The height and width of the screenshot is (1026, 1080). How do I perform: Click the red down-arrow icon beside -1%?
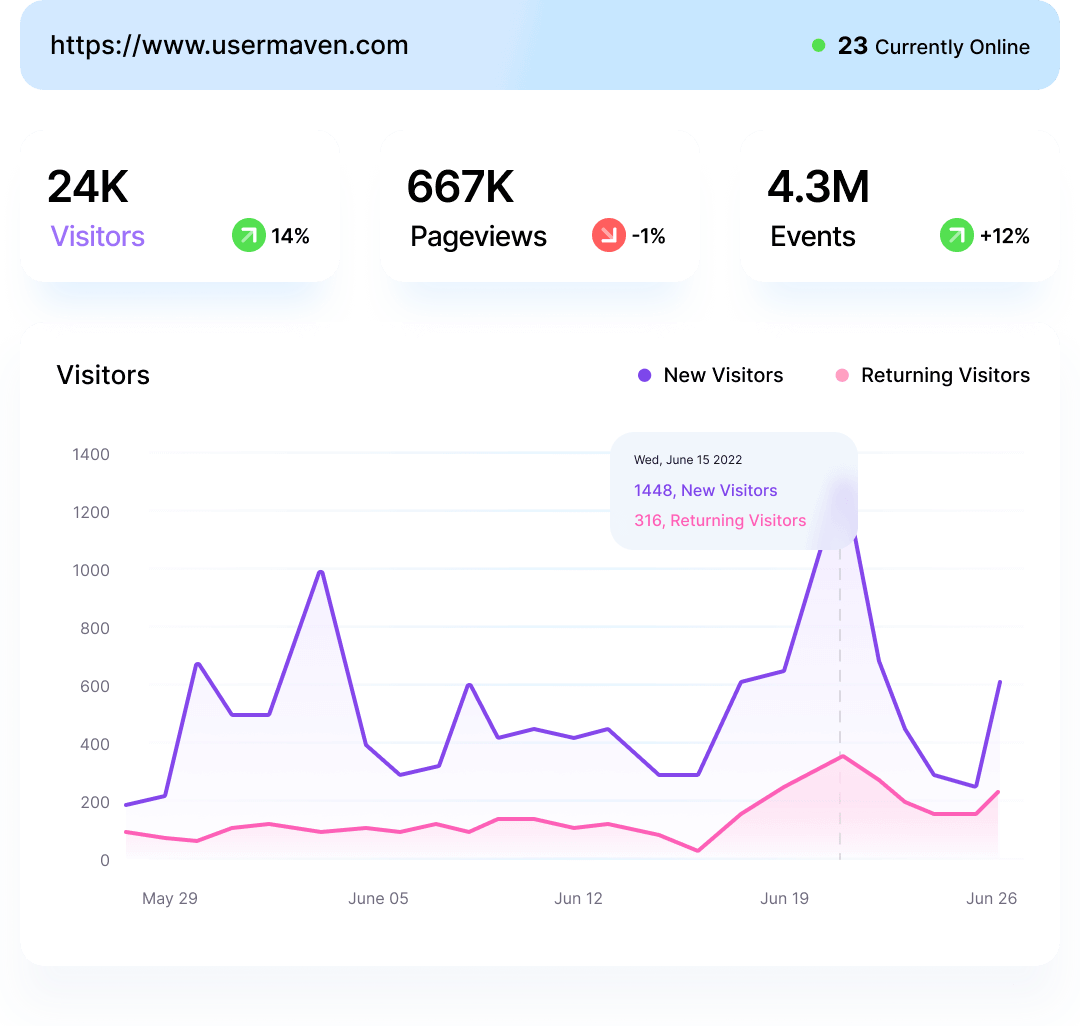[x=608, y=236]
